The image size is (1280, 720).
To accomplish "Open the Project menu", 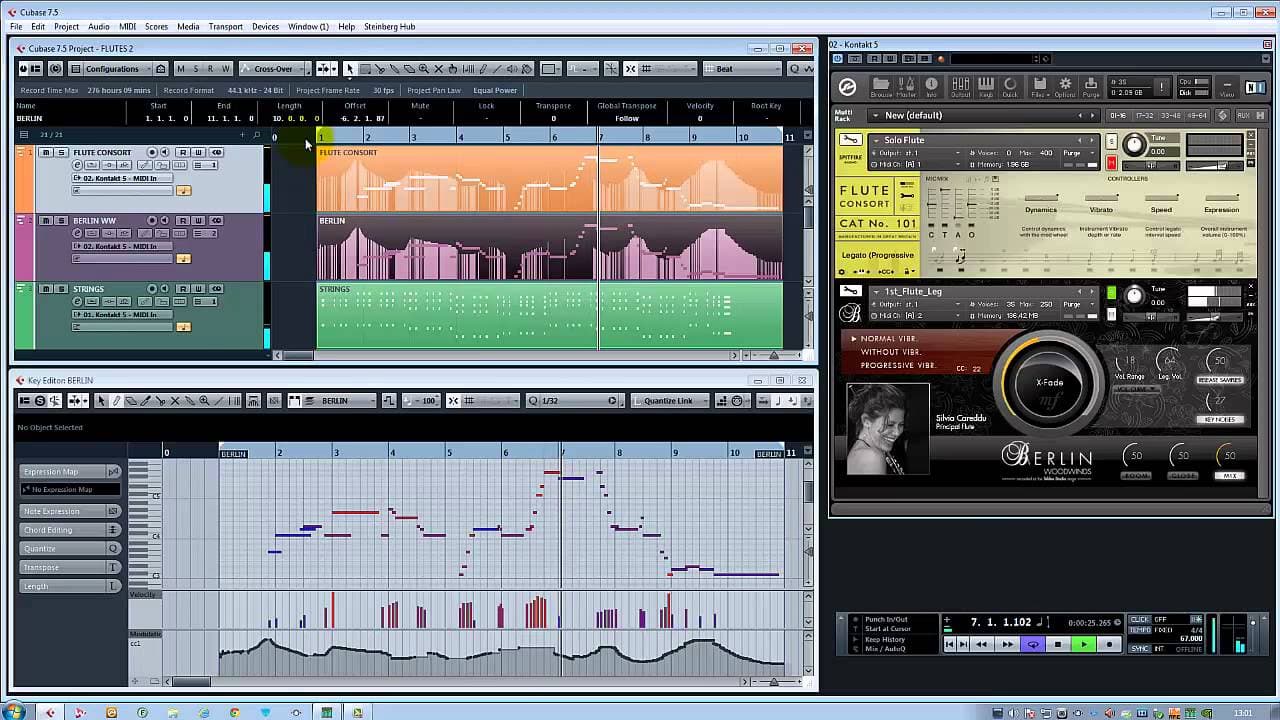I will tap(66, 26).
